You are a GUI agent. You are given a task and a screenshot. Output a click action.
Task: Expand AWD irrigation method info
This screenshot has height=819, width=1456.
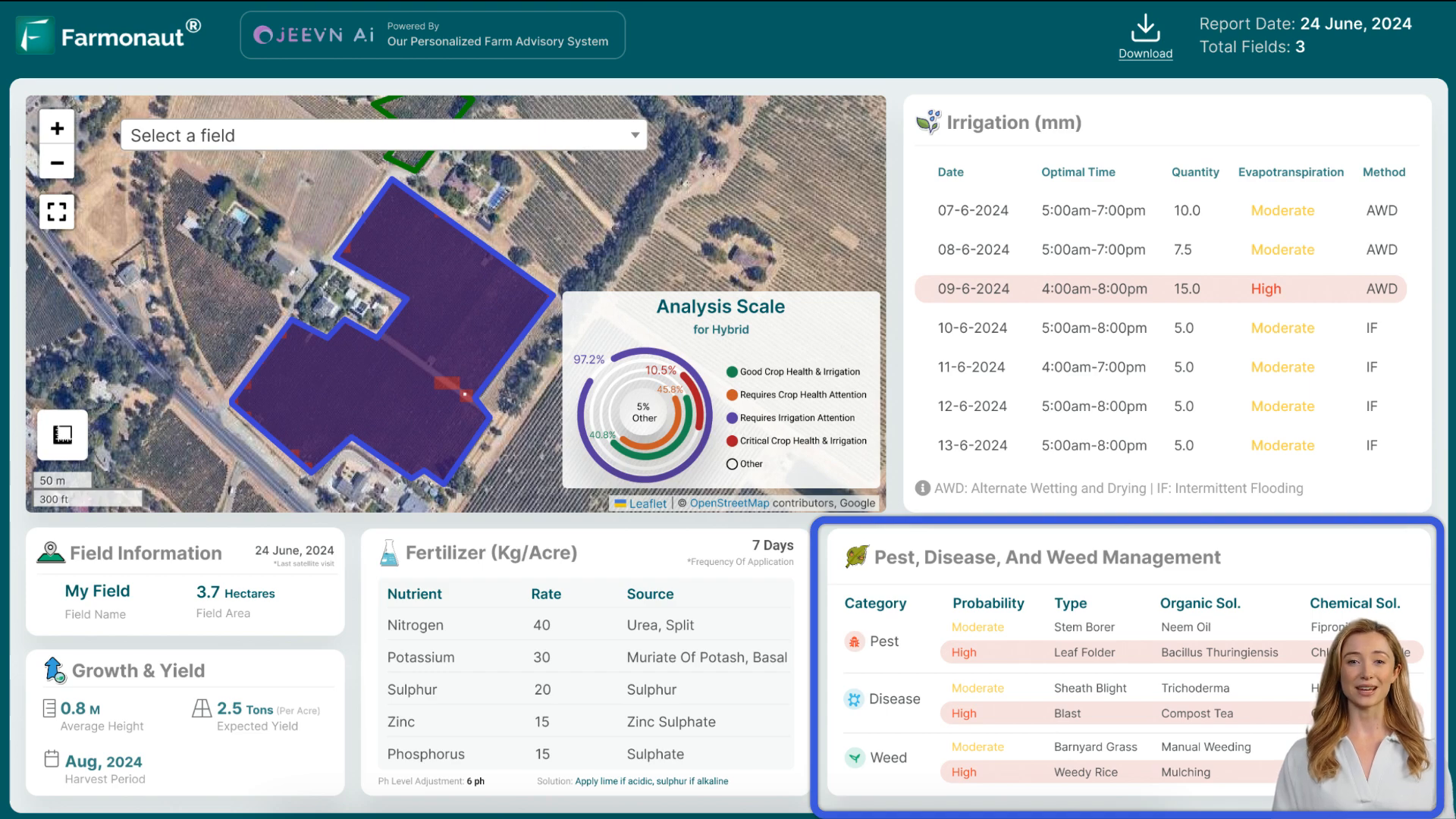point(922,488)
